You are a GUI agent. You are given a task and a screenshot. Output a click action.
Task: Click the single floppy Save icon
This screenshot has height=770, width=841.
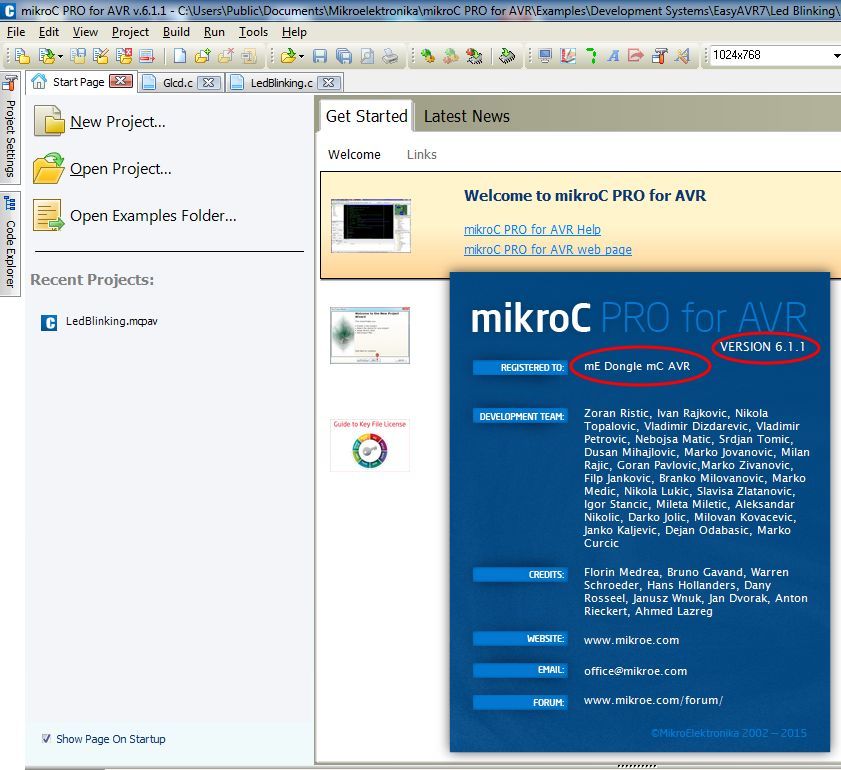pos(320,56)
